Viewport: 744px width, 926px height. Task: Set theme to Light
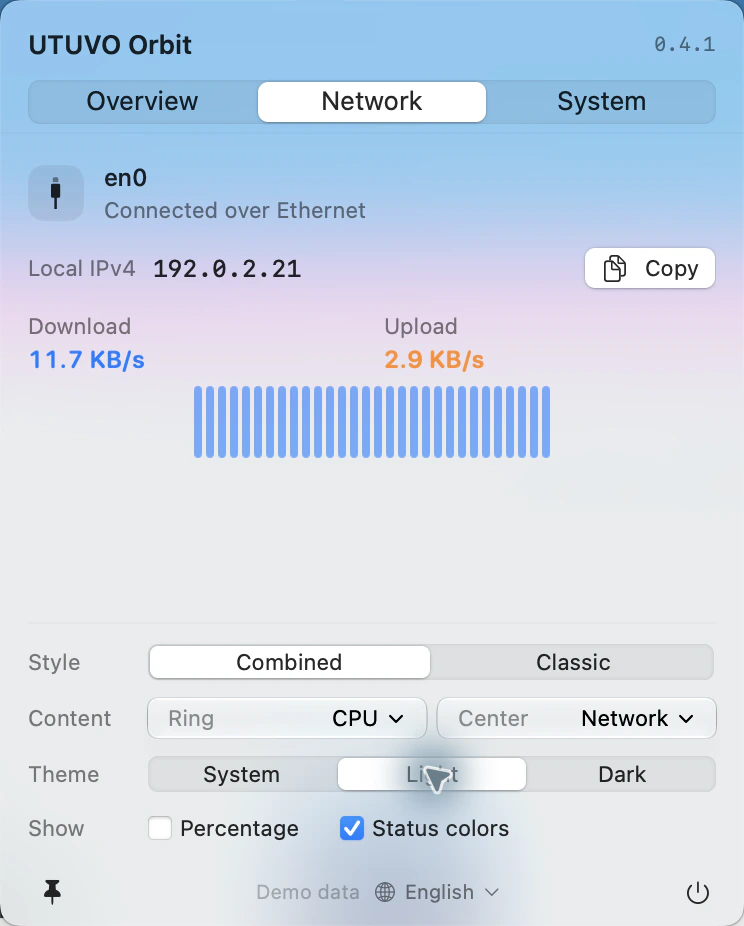pos(432,774)
